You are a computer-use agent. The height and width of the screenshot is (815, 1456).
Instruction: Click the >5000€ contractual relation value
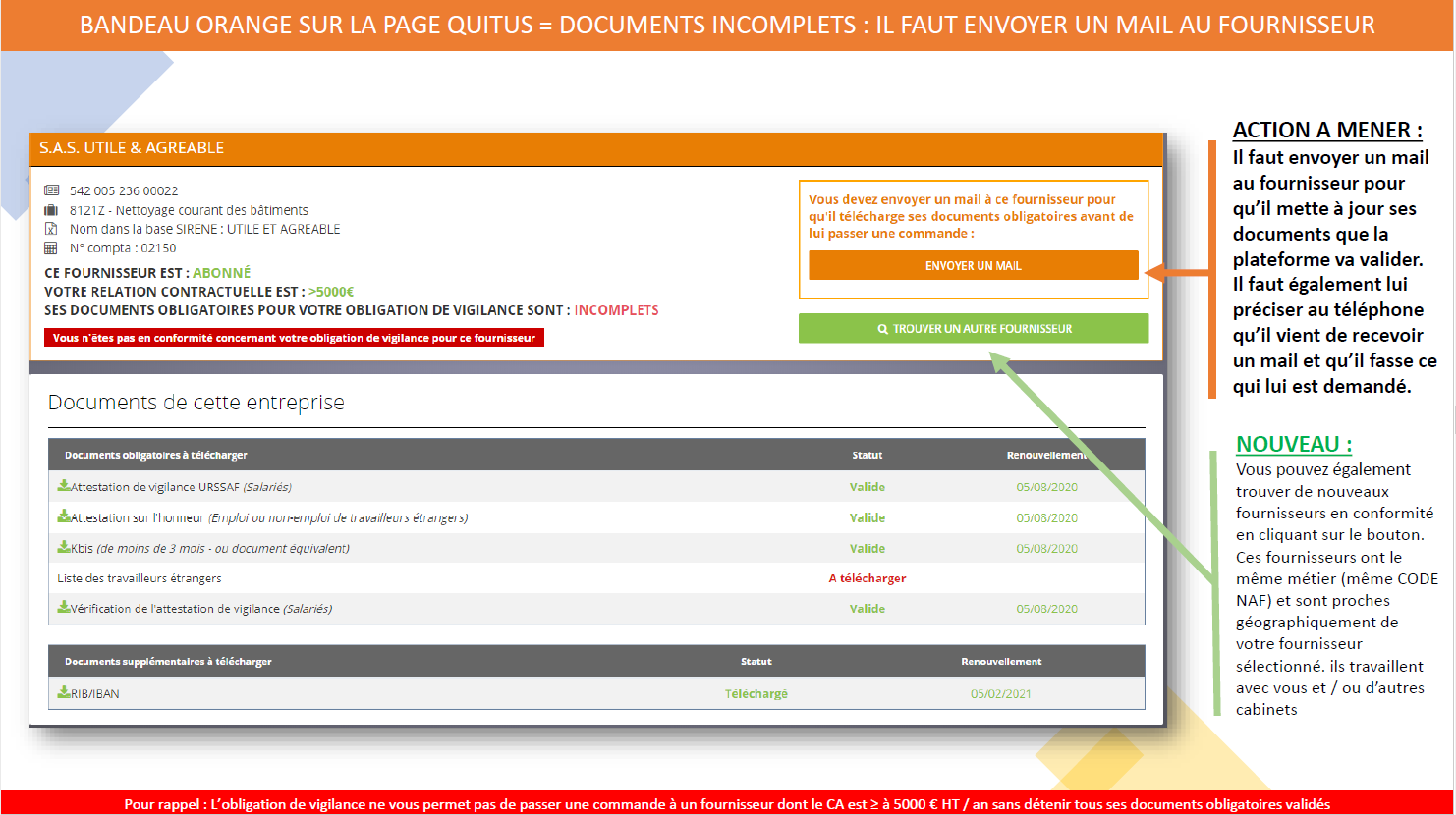331,292
